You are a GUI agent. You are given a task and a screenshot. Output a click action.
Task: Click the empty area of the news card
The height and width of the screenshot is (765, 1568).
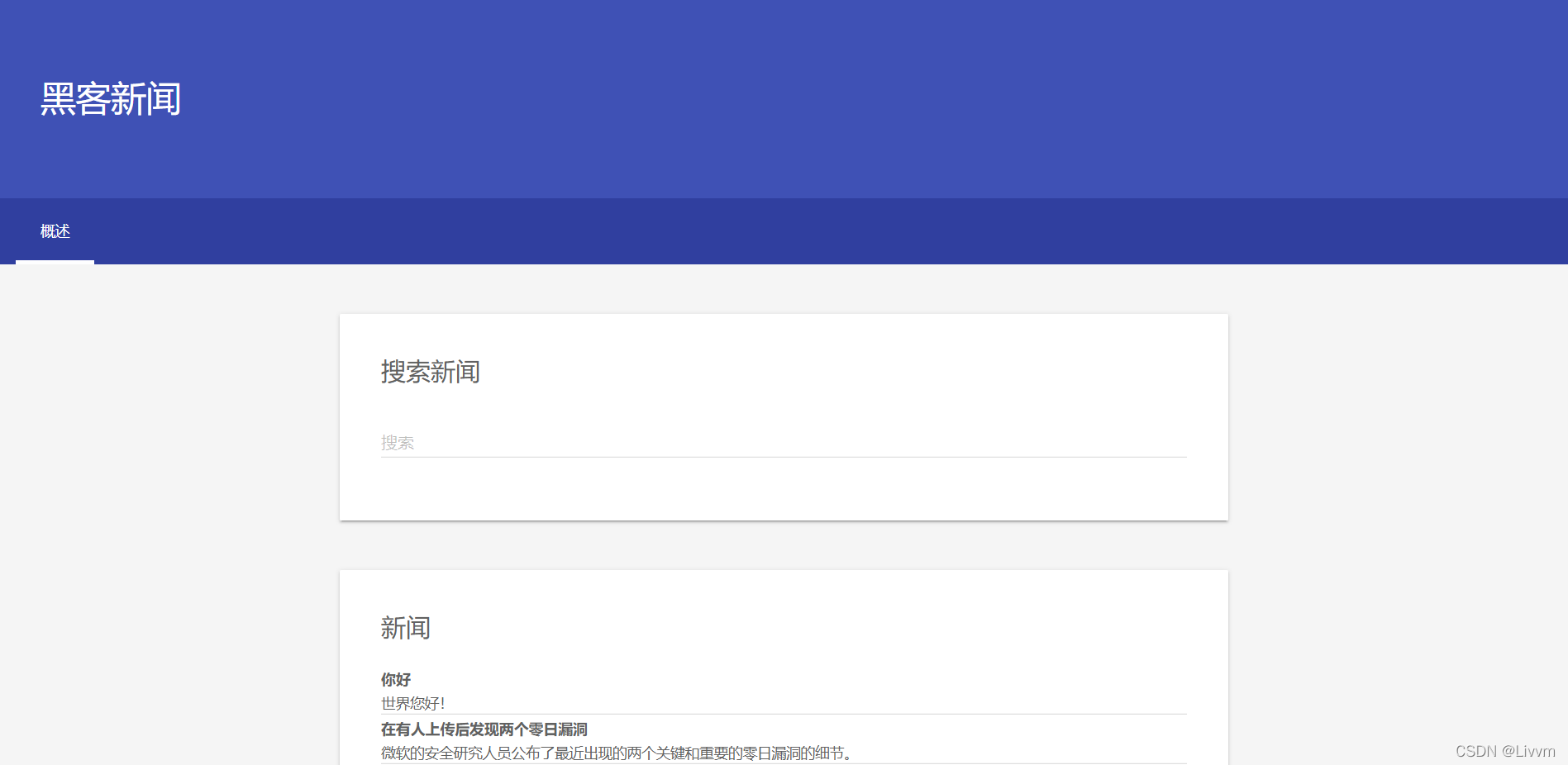(x=992, y=628)
